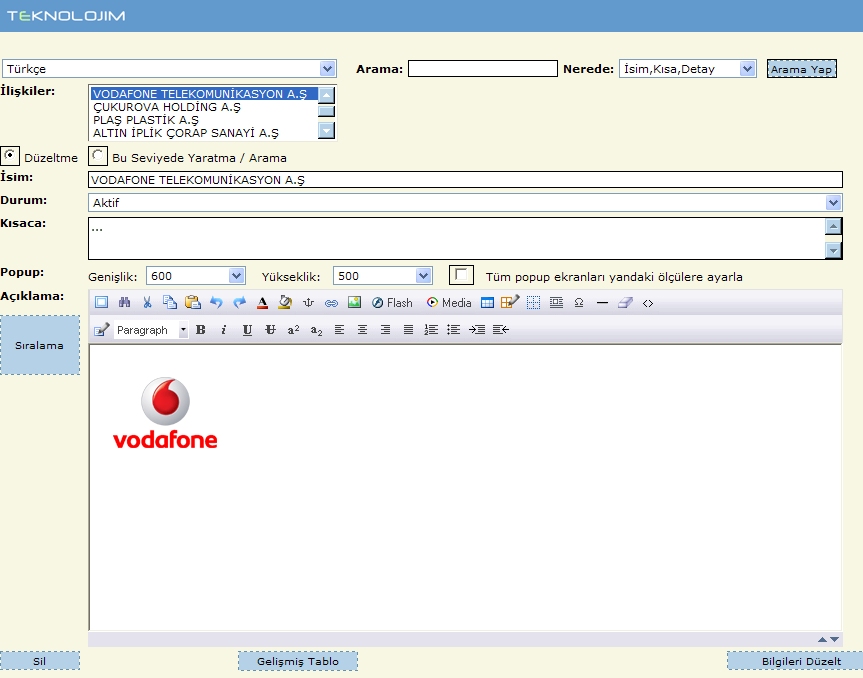Insert an image with the picture icon
This screenshot has width=863, height=678.
[x=354, y=302]
